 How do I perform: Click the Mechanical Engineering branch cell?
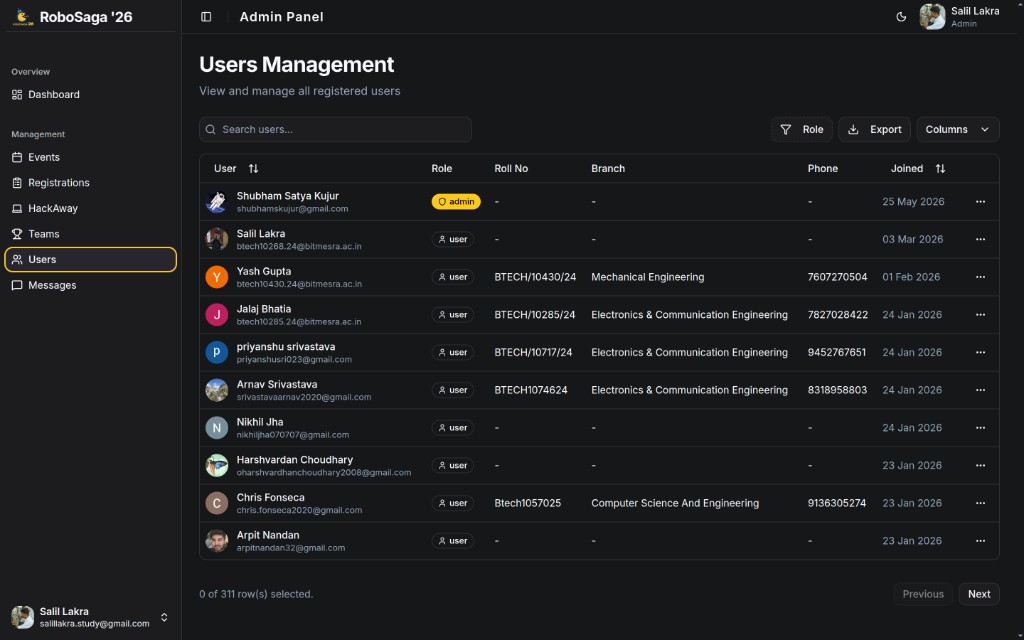pos(647,277)
